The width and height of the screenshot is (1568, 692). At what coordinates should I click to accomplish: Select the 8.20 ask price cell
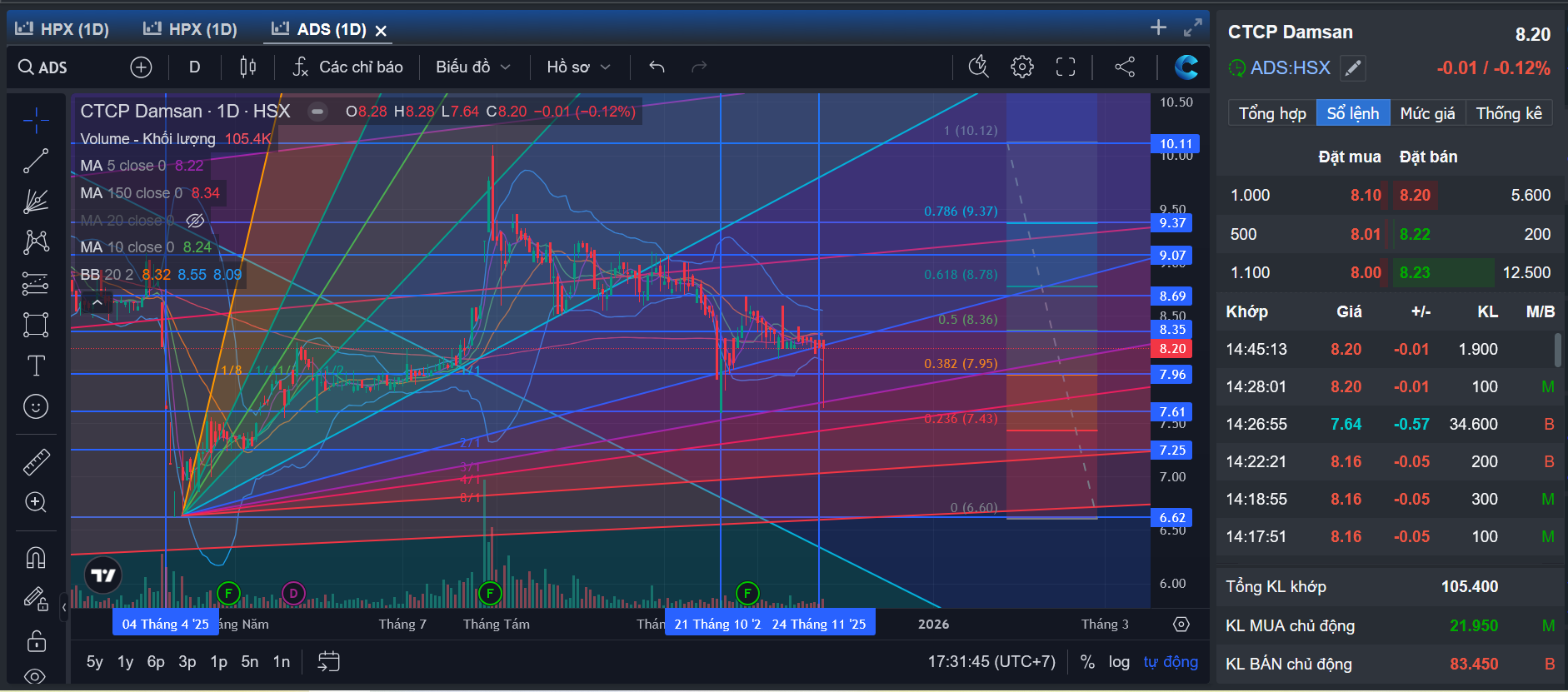(x=1415, y=196)
